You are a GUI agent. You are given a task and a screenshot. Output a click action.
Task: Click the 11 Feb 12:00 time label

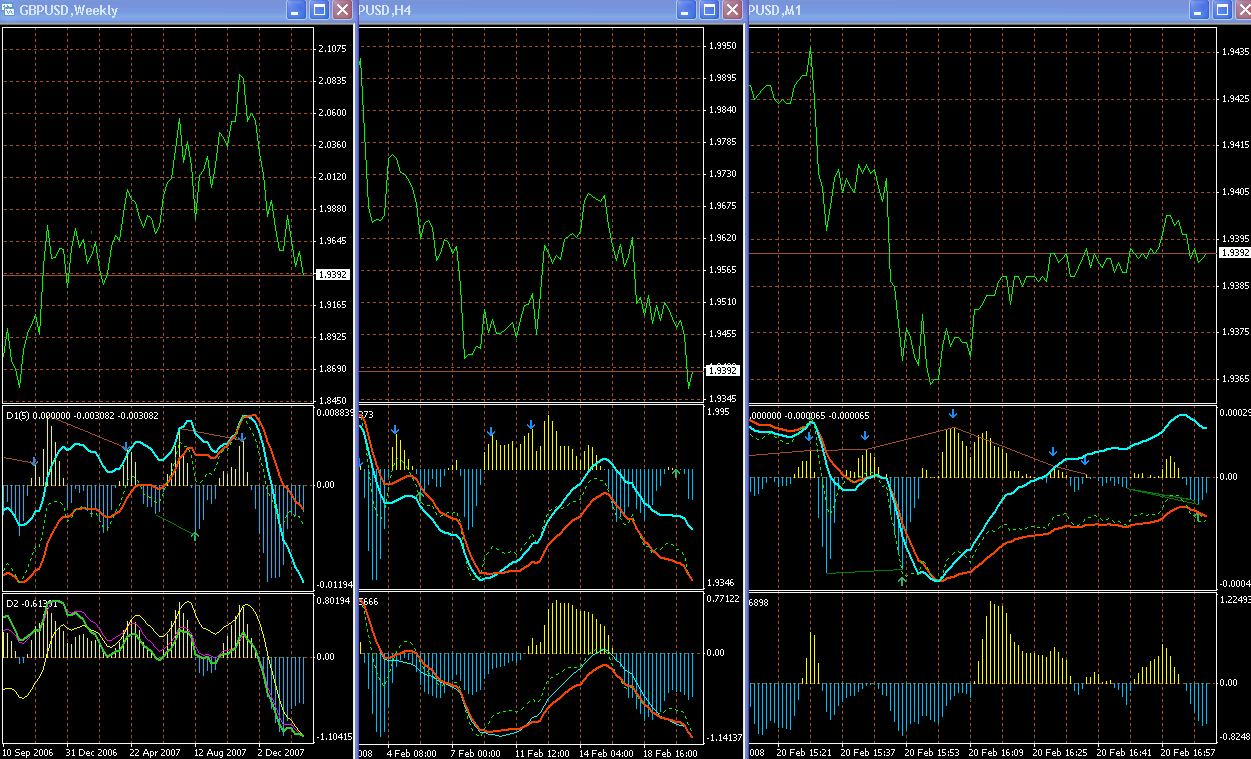pyautogui.click(x=542, y=751)
